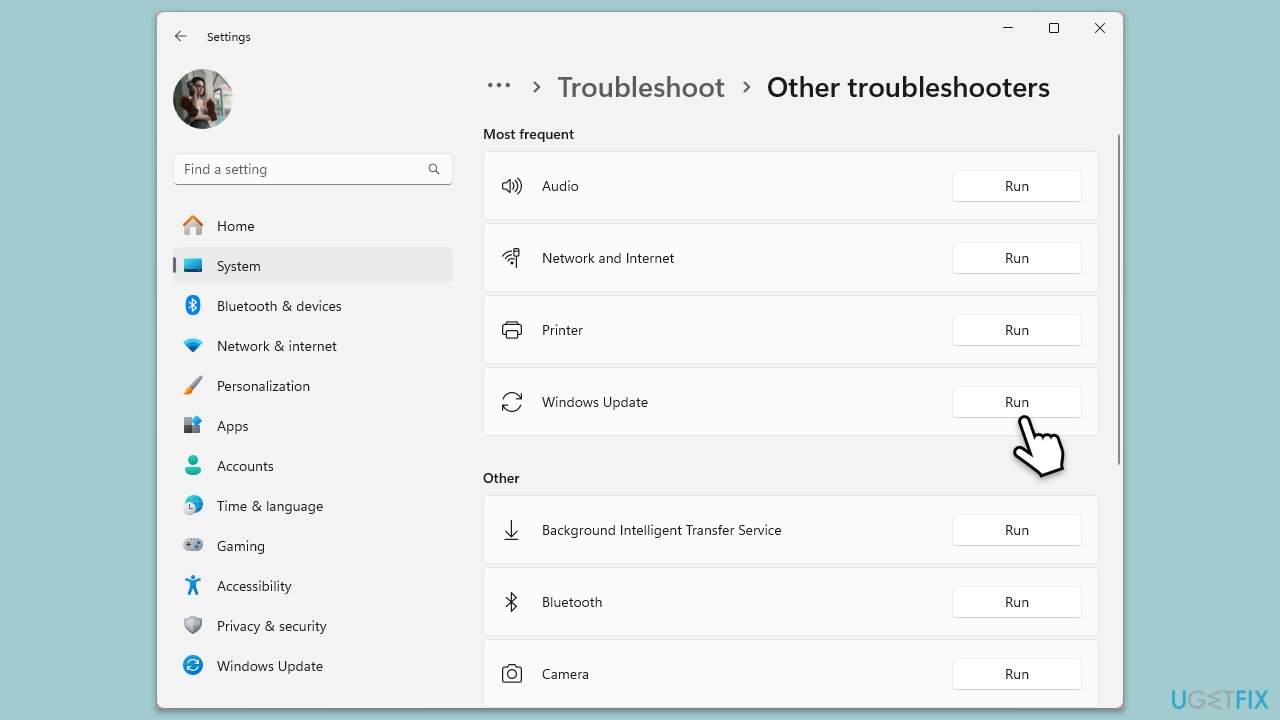Open Home in the sidebar
Viewport: 1280px width, 720px height.
[x=312, y=226]
